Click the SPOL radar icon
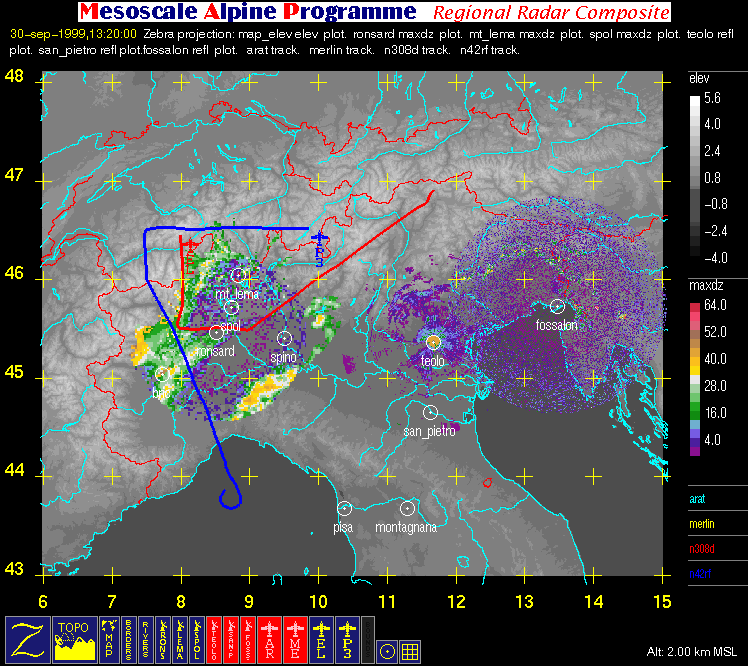The height and width of the screenshot is (666, 748). coord(201,639)
